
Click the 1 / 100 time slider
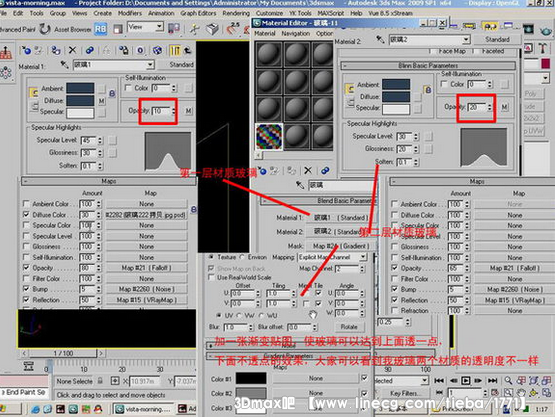pos(63,353)
